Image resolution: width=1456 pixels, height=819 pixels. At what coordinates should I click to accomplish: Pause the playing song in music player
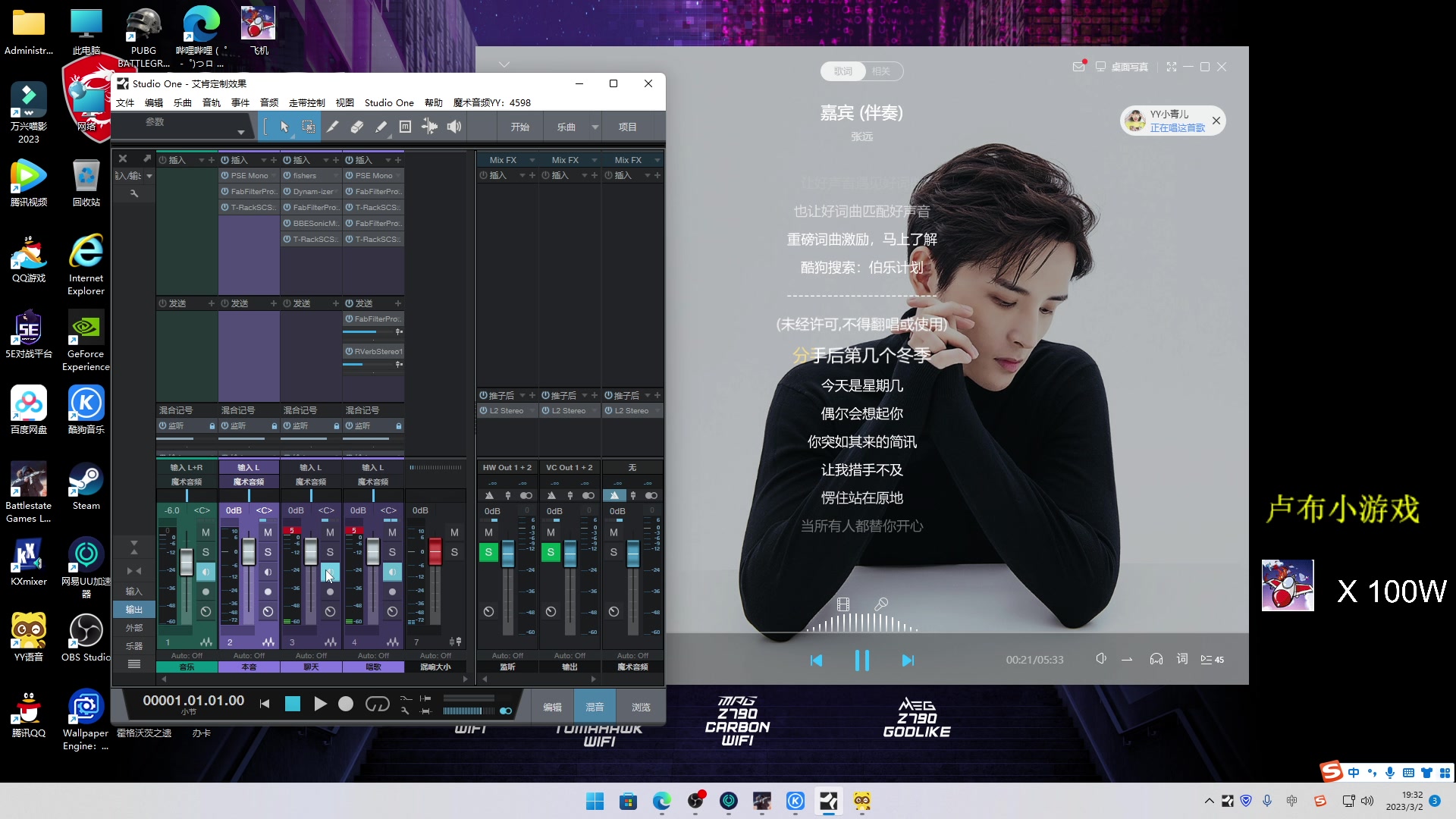click(x=862, y=660)
